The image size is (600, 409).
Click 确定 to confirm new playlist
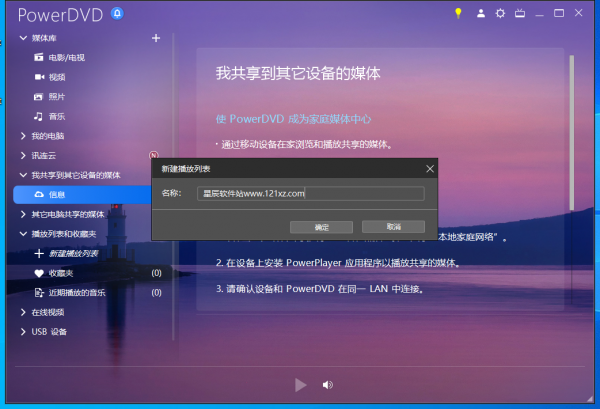pyautogui.click(x=321, y=227)
